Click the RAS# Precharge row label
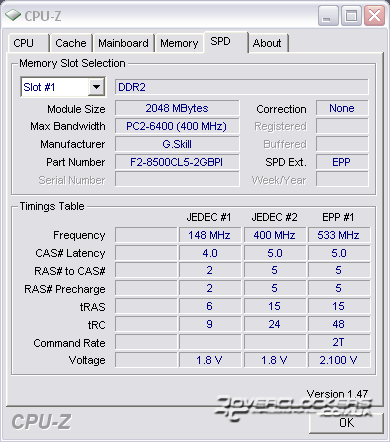Screen dimensions: 390x442 click(x=65, y=289)
